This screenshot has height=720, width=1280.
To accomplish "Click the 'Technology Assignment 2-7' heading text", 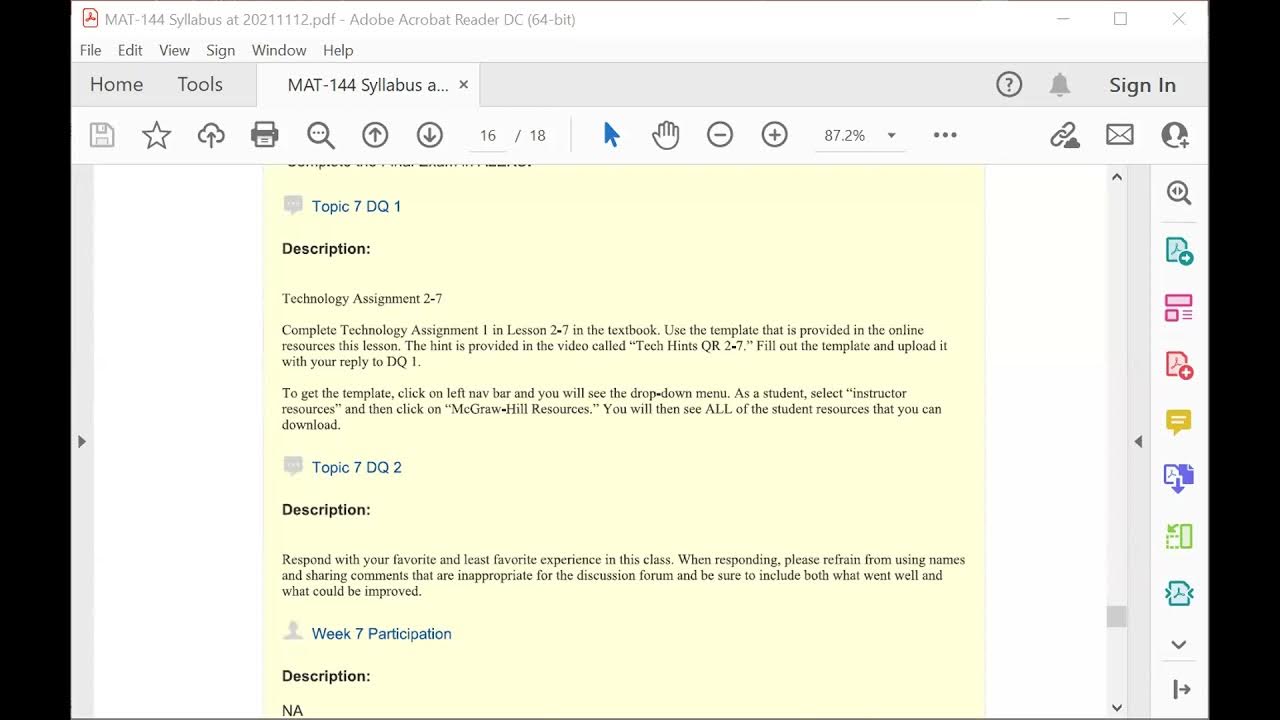I will (x=362, y=298).
